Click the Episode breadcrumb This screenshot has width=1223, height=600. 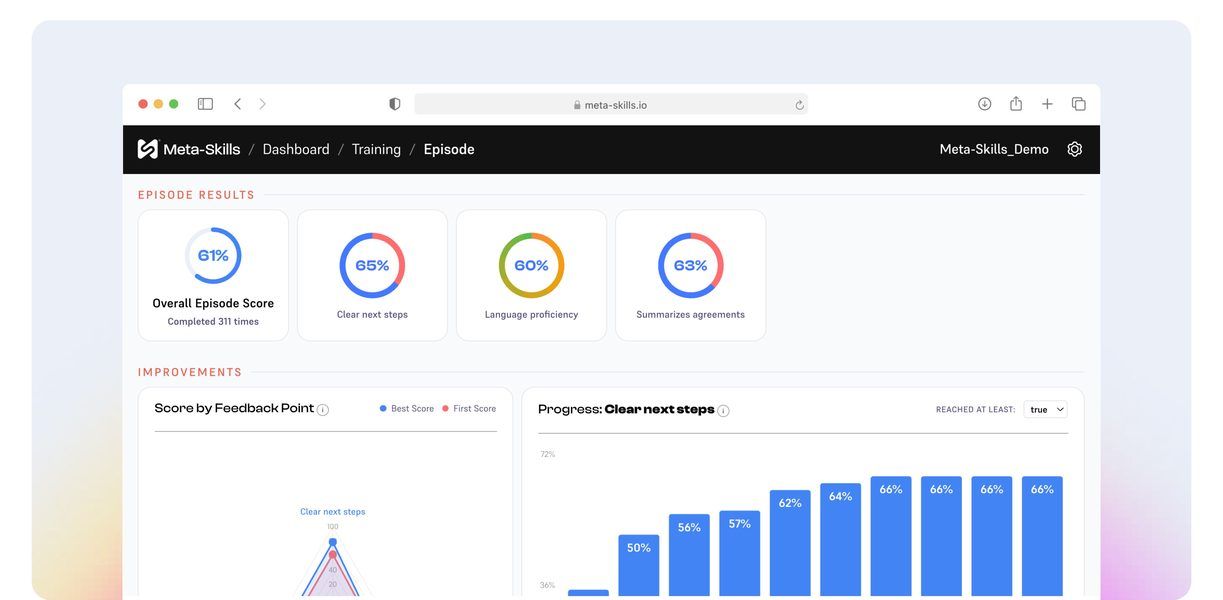449,149
